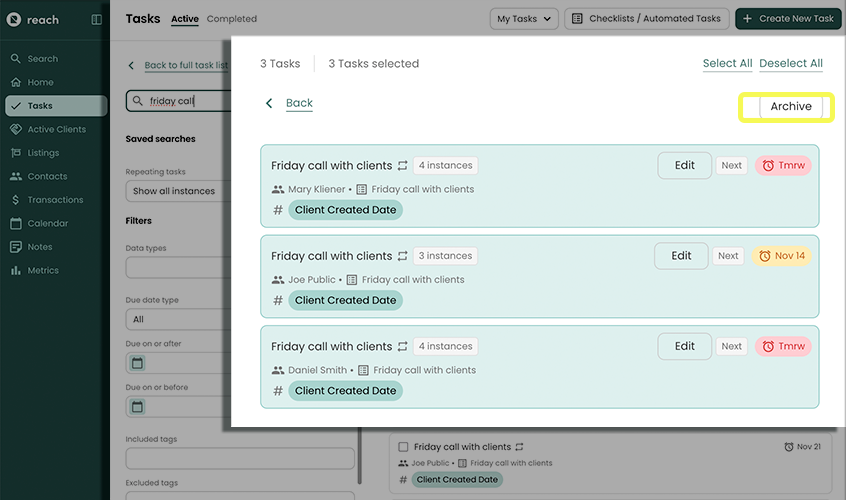Image resolution: width=846 pixels, height=500 pixels.
Task: Click Edit on Mary Kliener's task
Action: (684, 165)
